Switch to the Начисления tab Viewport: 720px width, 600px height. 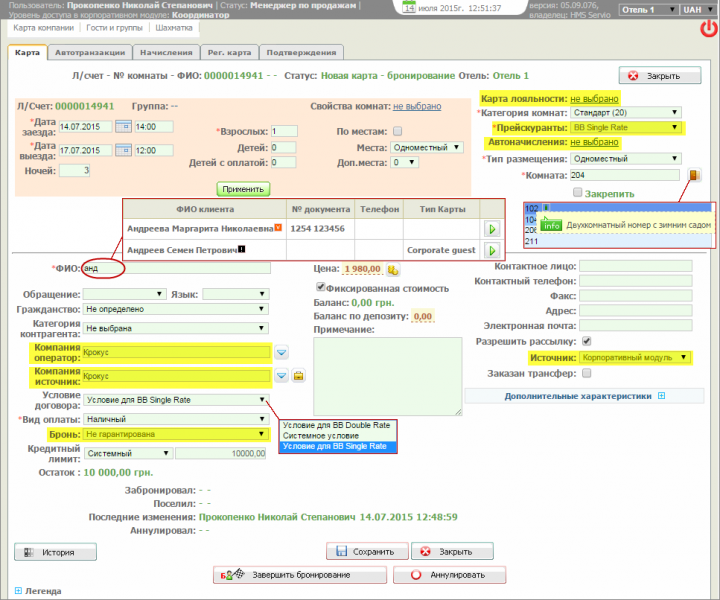pos(169,52)
